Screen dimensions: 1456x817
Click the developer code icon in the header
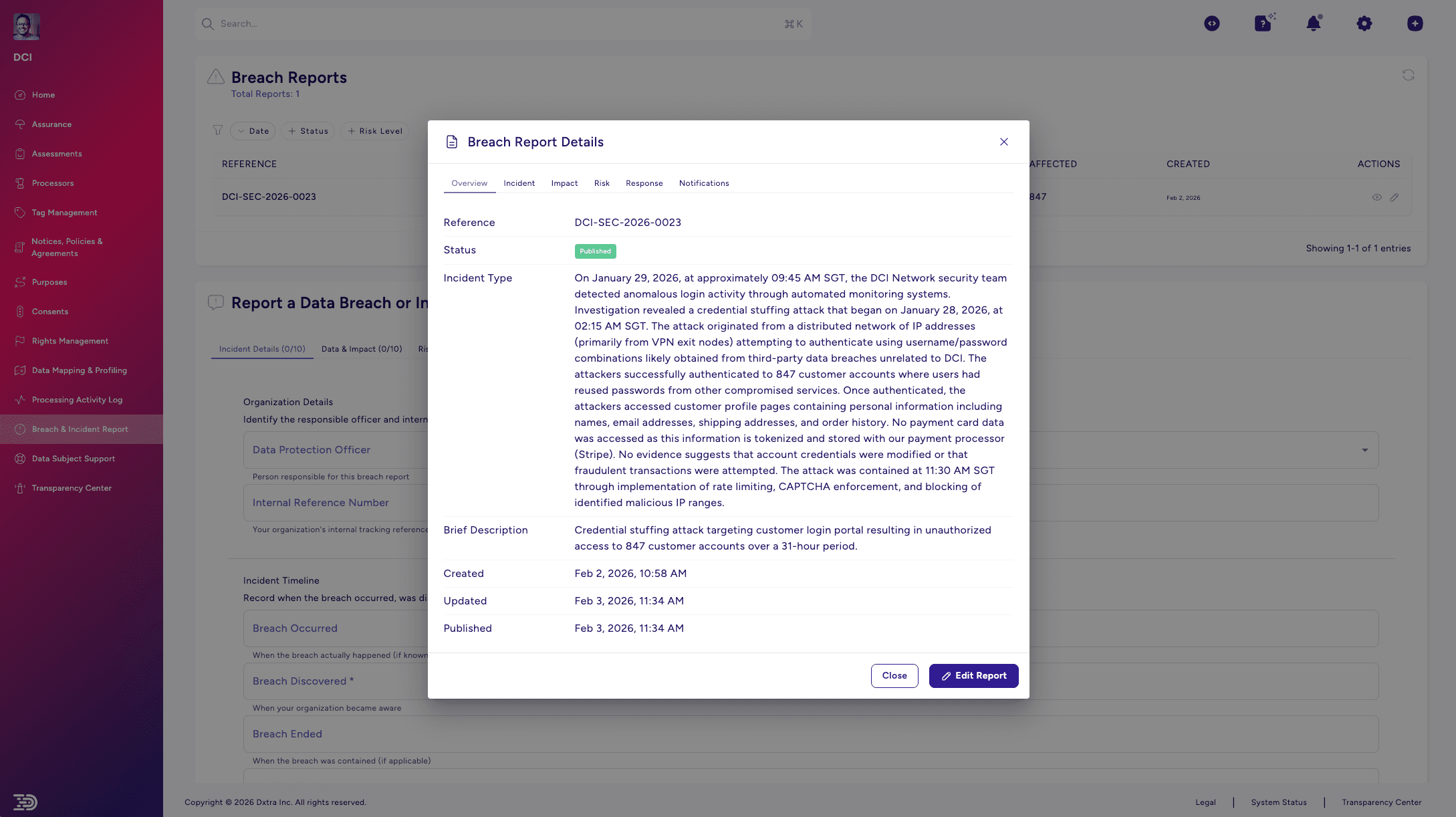(x=1212, y=23)
